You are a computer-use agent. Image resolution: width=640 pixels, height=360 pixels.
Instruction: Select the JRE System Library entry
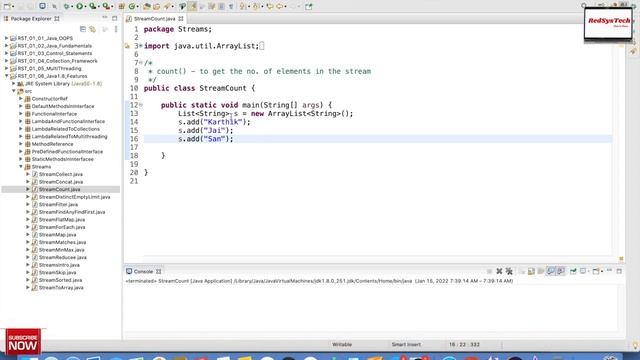tap(63, 84)
